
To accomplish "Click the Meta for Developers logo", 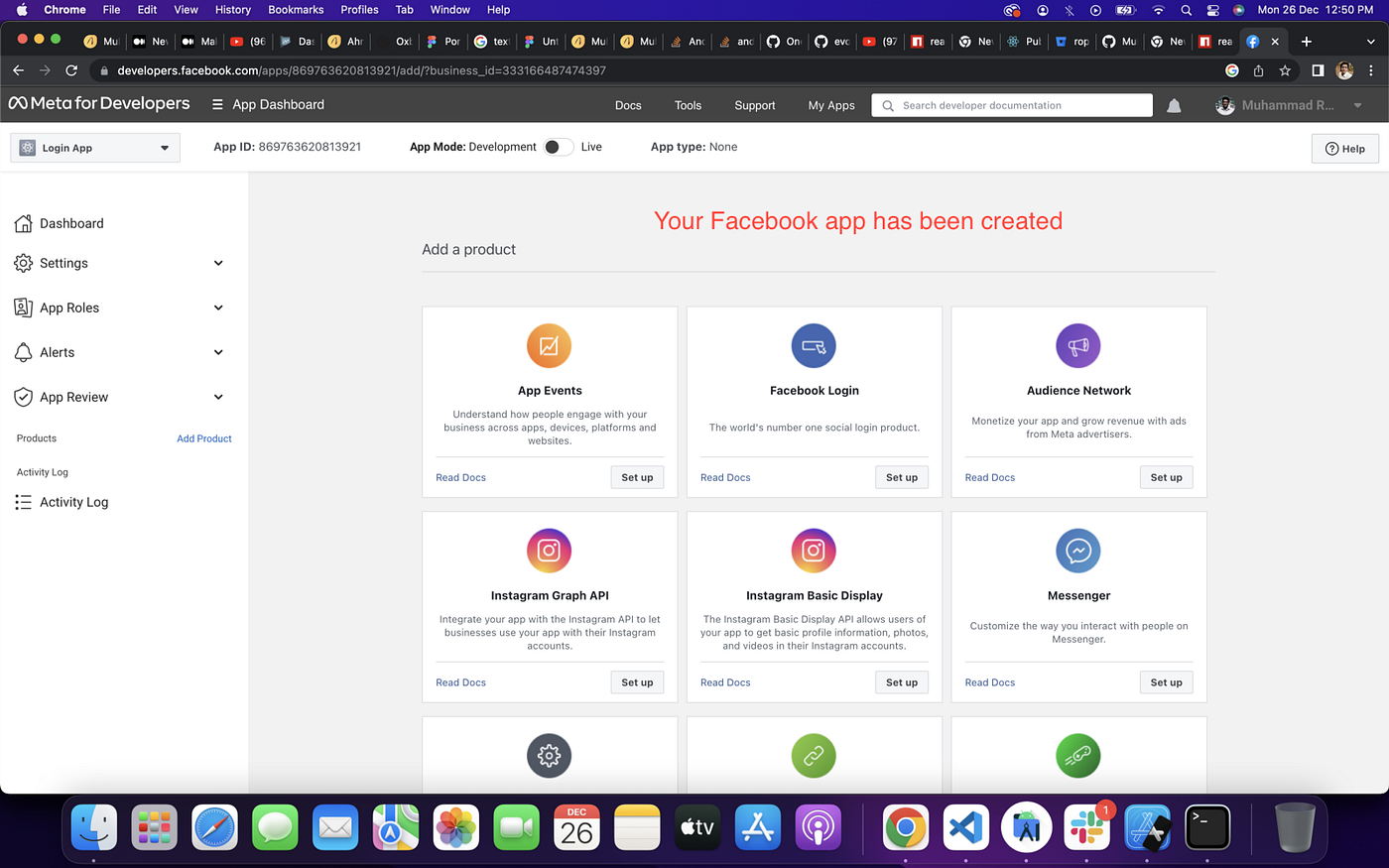I will [x=99, y=104].
